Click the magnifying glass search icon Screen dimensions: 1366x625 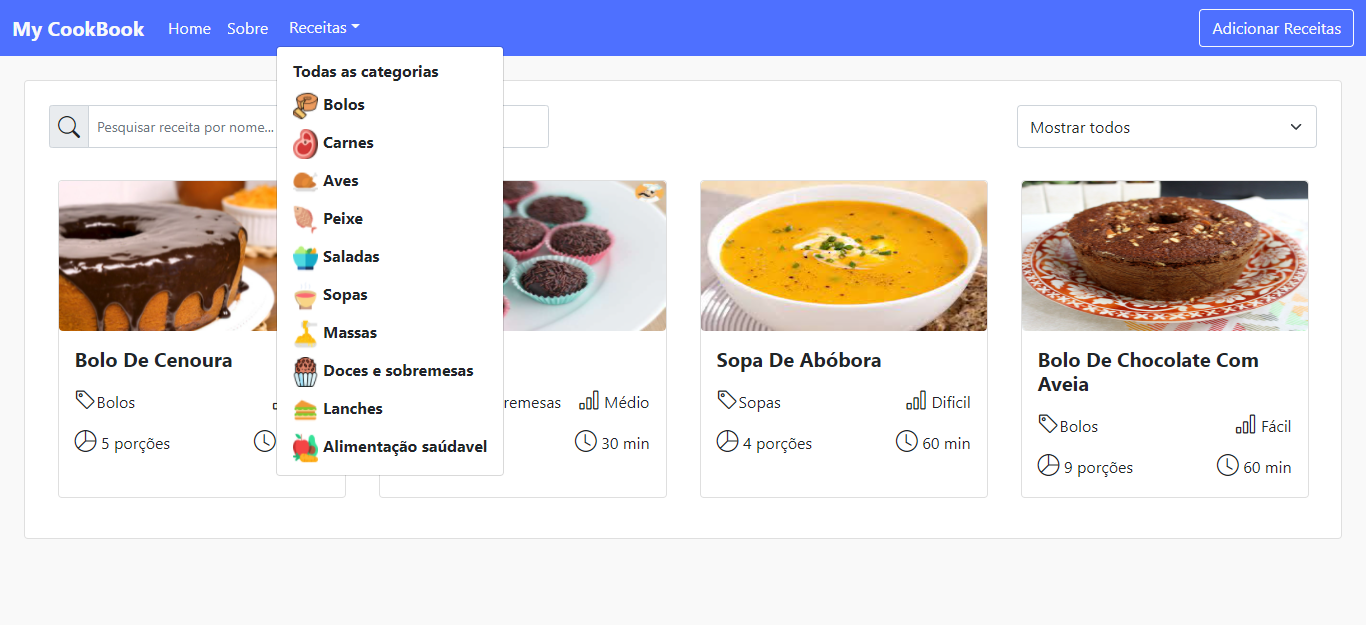click(x=69, y=127)
